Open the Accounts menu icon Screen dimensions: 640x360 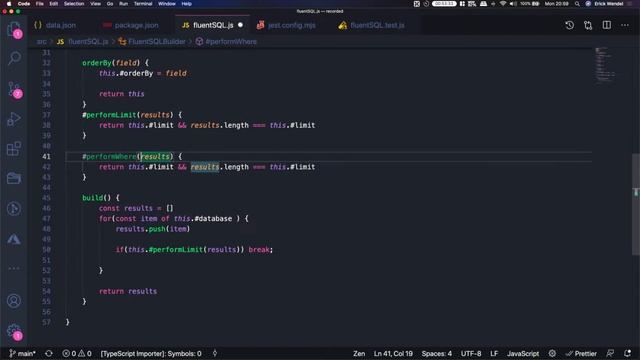[14, 301]
